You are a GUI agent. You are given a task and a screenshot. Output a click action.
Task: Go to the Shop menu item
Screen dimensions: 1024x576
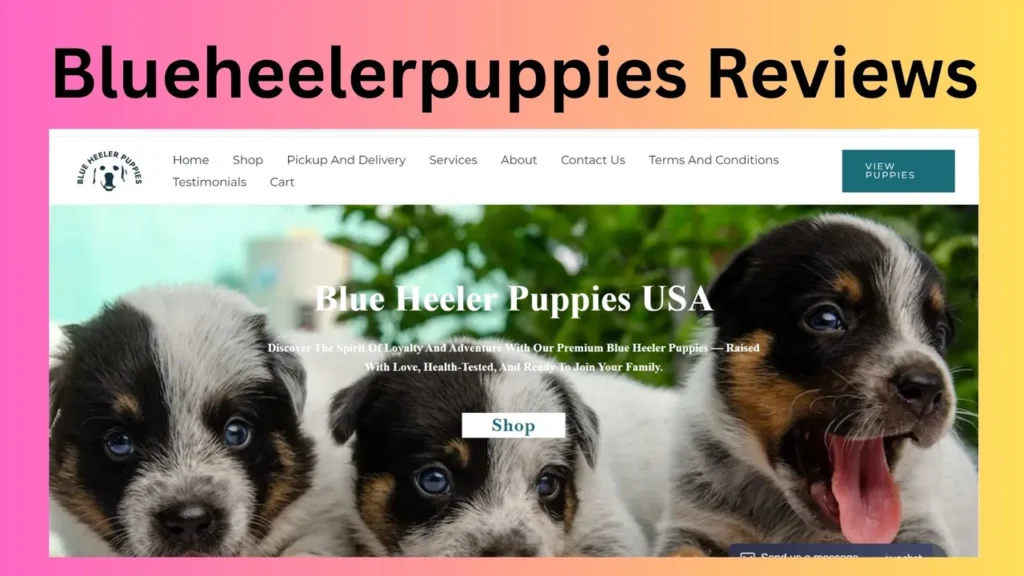point(248,160)
